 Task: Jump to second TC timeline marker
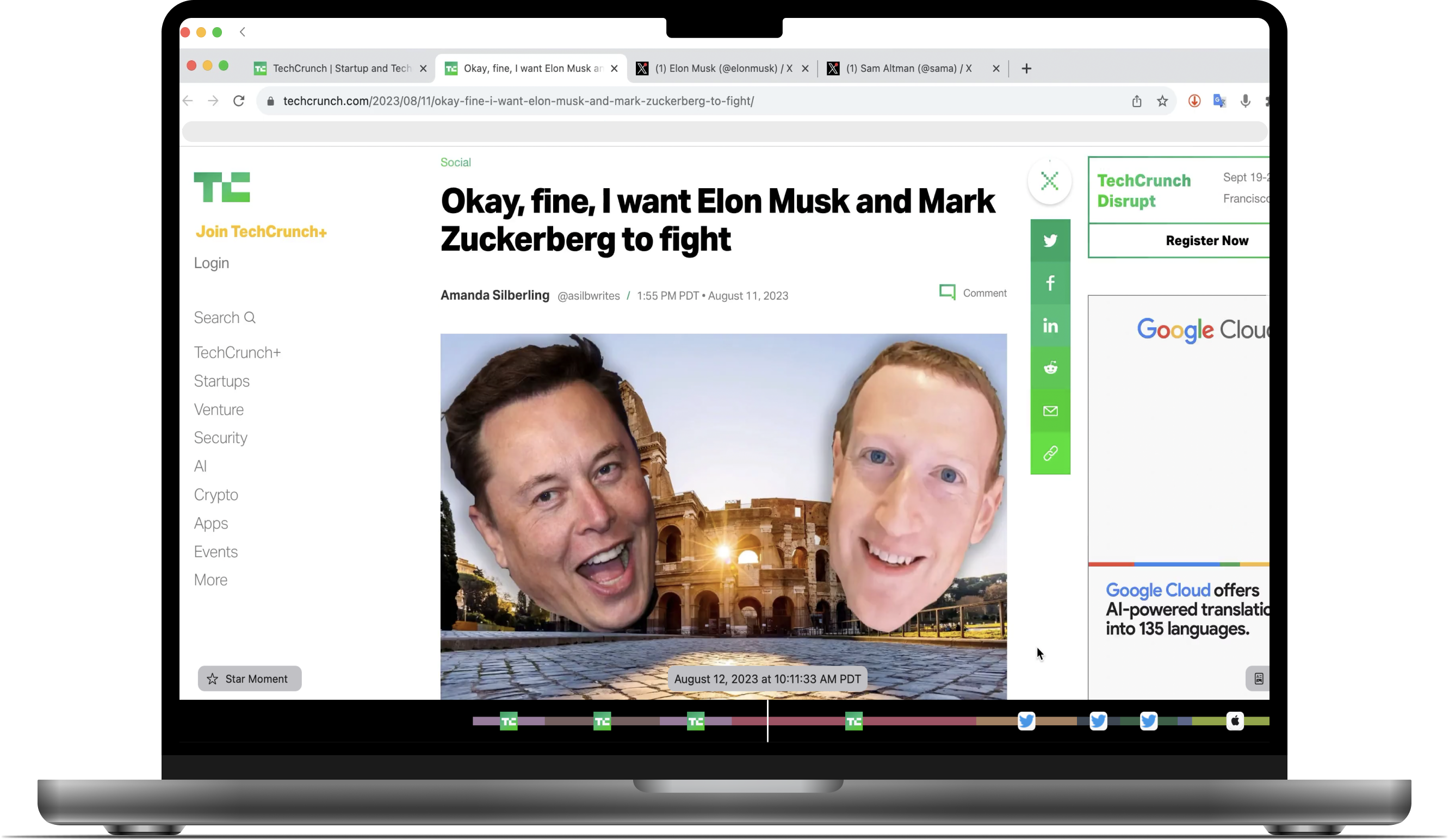click(602, 721)
